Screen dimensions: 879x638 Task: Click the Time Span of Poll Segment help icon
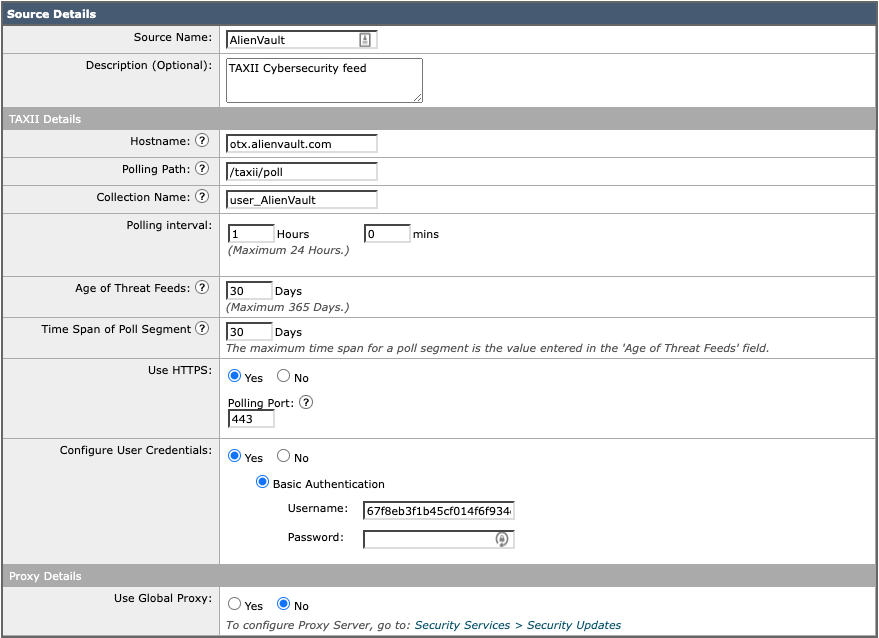pos(202,328)
